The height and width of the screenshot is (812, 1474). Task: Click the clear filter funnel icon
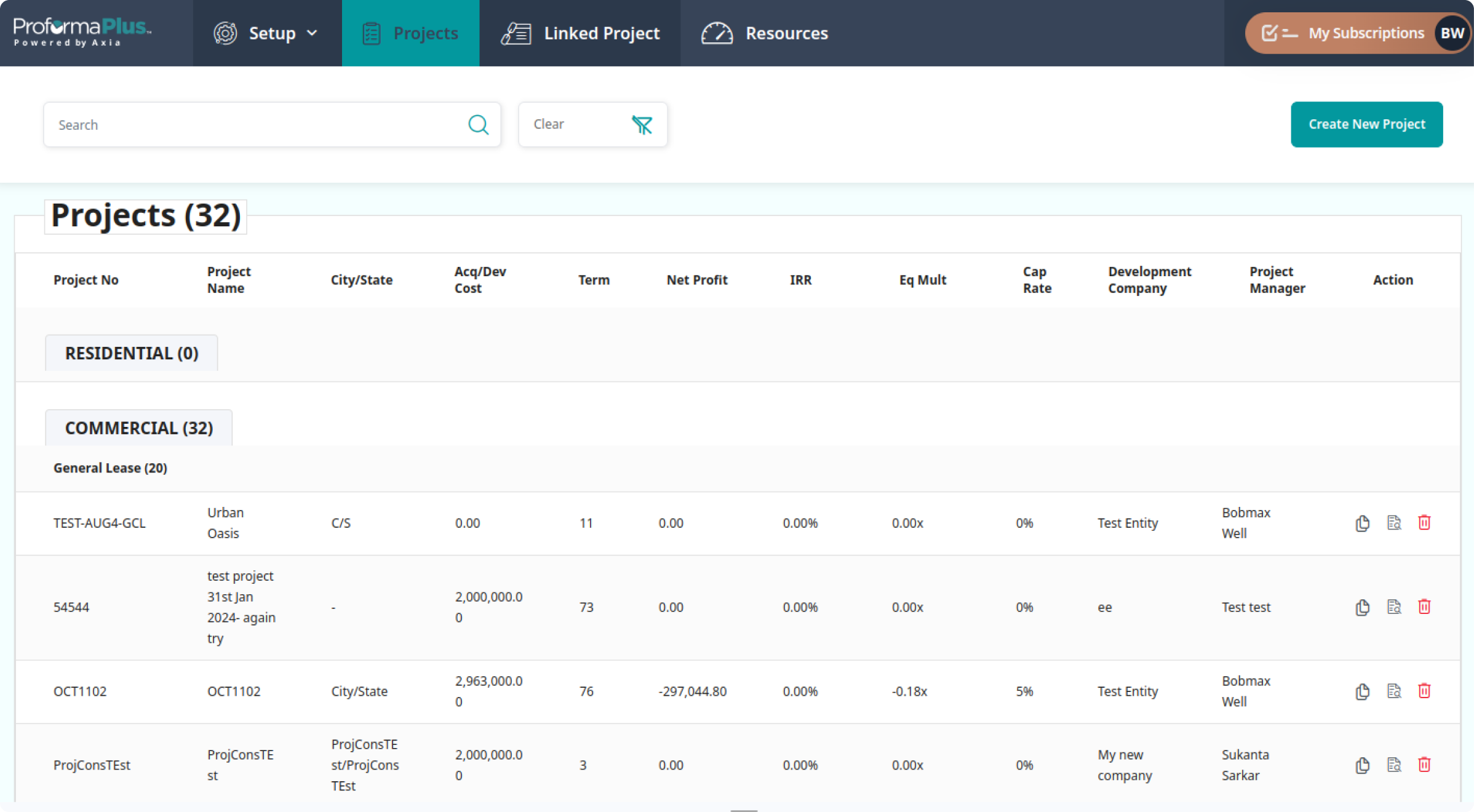(642, 125)
